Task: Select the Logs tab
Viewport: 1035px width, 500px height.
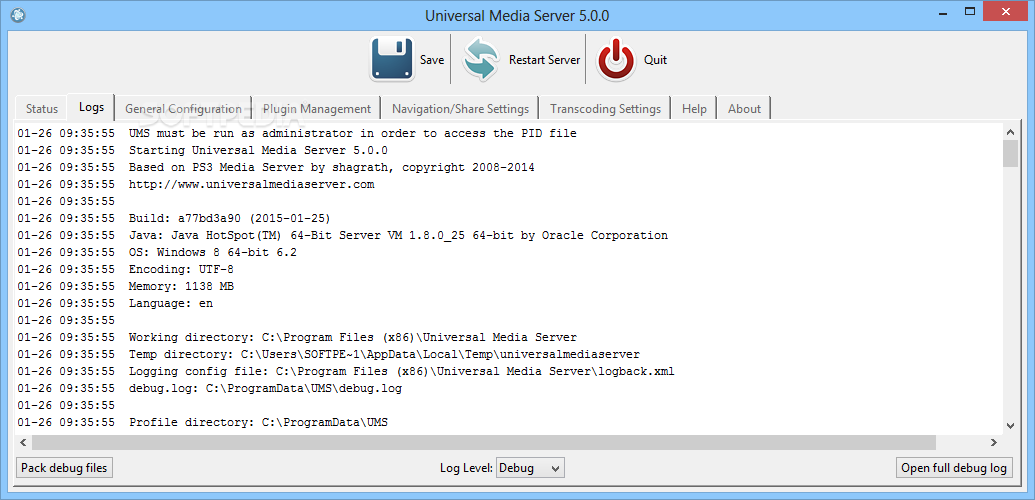Action: [91, 107]
